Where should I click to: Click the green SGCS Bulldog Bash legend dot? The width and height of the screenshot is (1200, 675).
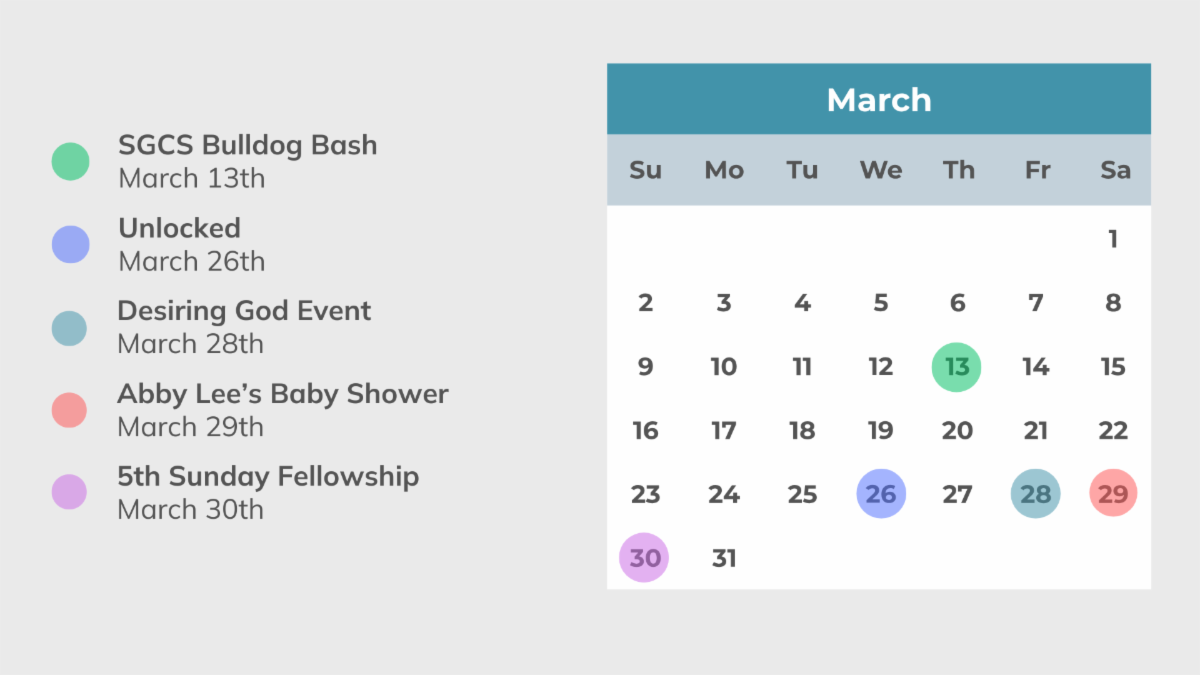coord(70,161)
